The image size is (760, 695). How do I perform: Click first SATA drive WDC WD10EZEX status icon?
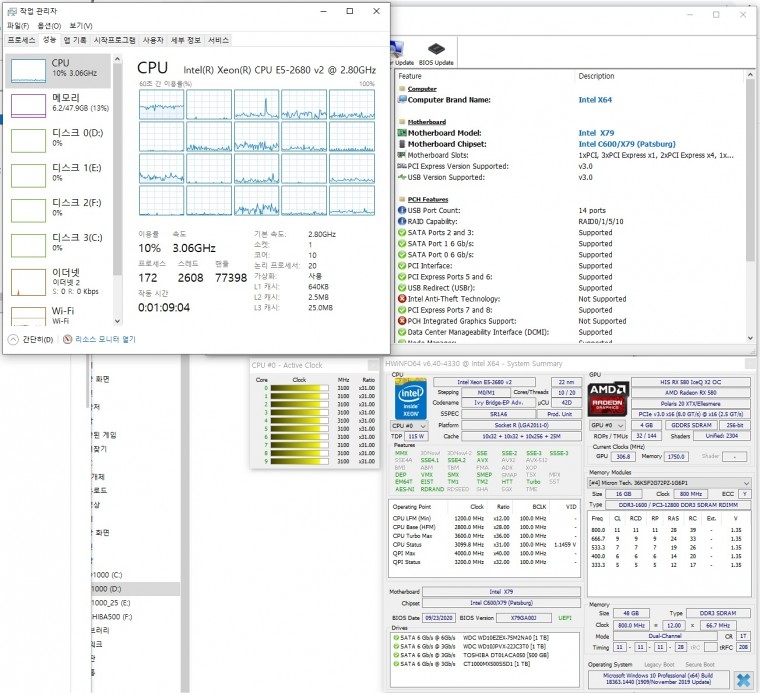click(396, 638)
